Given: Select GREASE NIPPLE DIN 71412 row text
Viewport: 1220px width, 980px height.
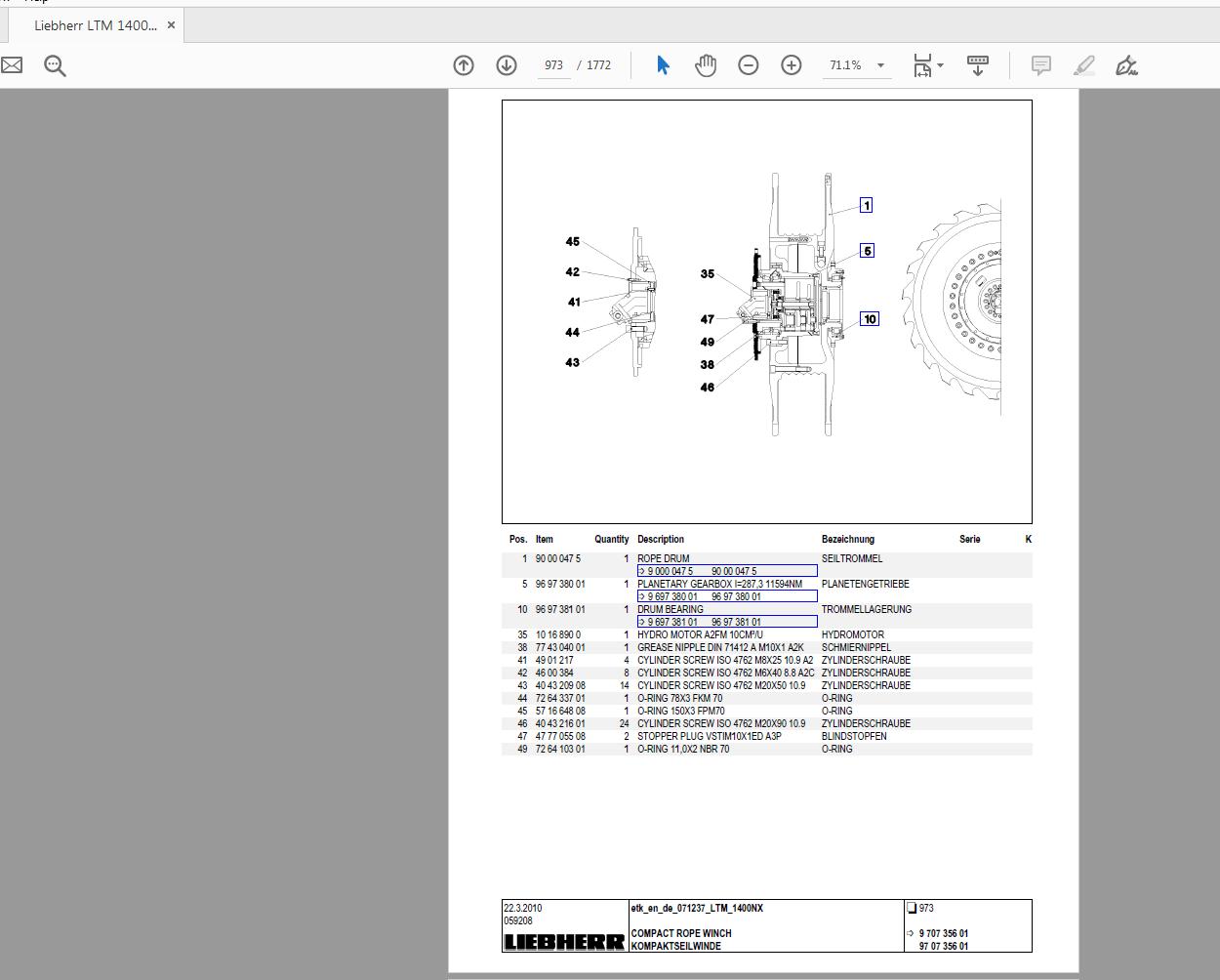Looking at the screenshot, I should 721,647.
